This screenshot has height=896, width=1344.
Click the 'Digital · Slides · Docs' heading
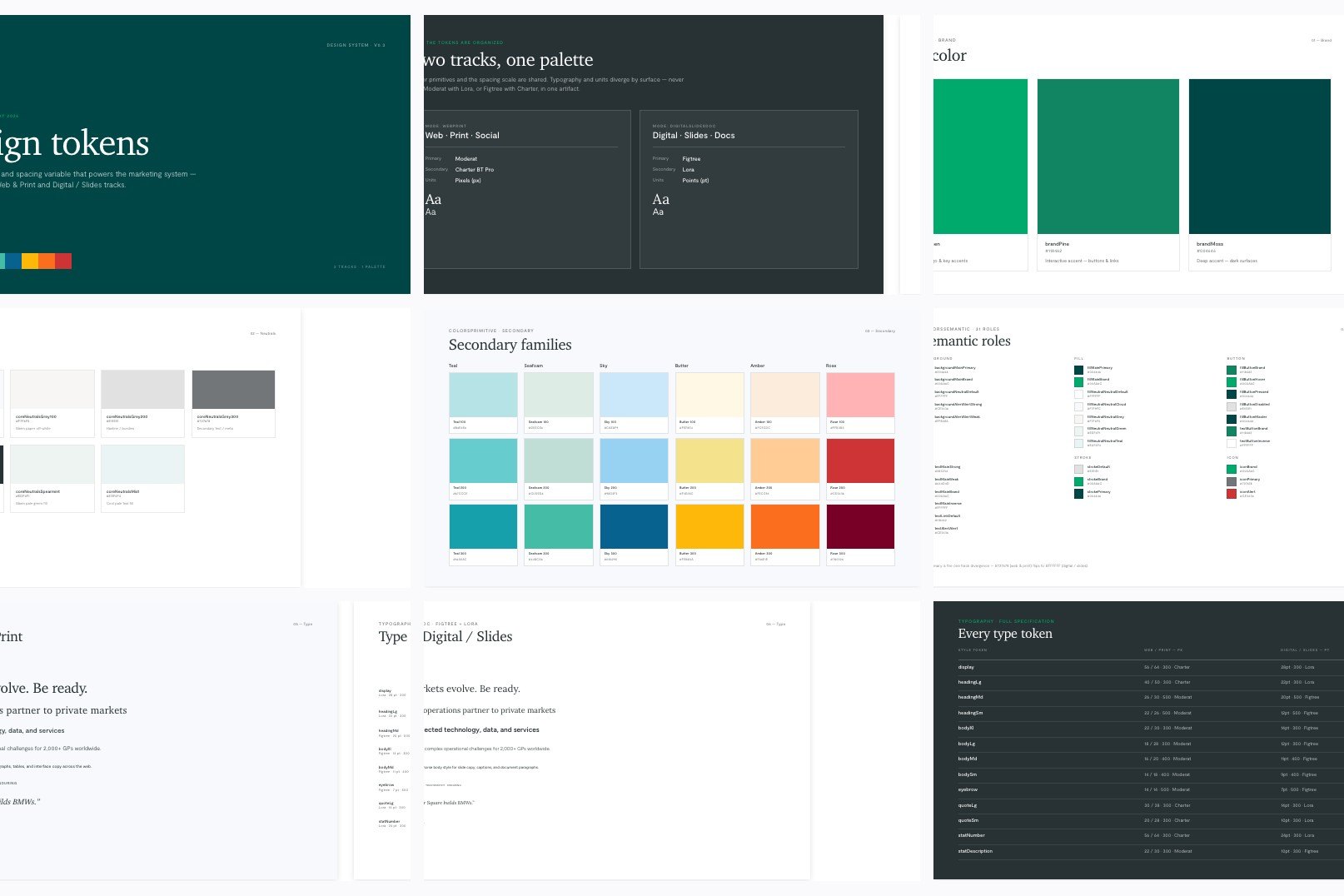pos(694,136)
